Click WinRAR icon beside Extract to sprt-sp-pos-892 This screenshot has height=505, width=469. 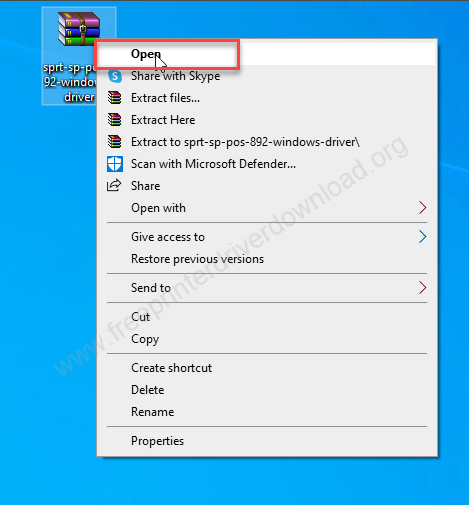click(115, 142)
